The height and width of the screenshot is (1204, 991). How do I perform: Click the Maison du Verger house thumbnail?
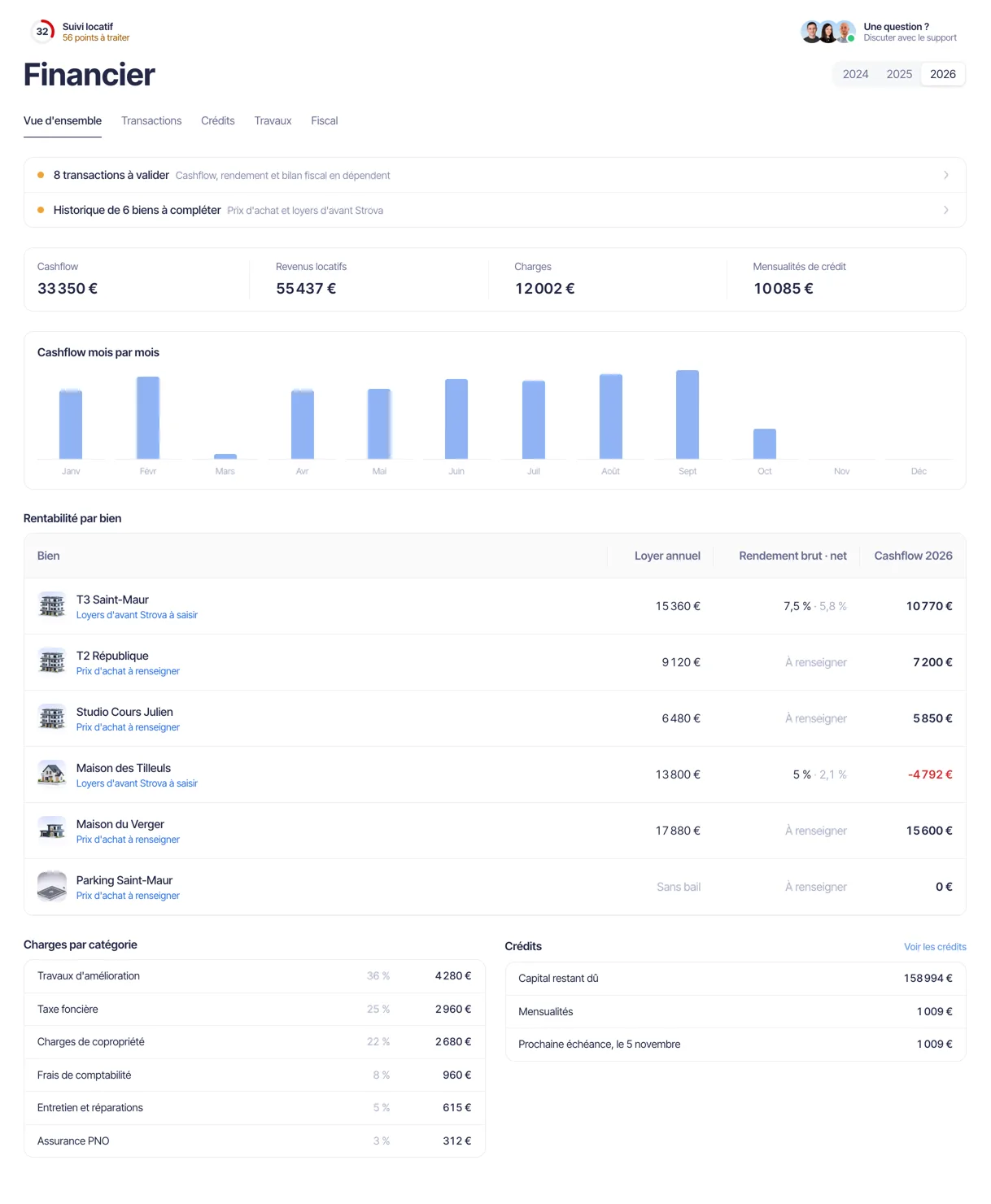pos(52,831)
